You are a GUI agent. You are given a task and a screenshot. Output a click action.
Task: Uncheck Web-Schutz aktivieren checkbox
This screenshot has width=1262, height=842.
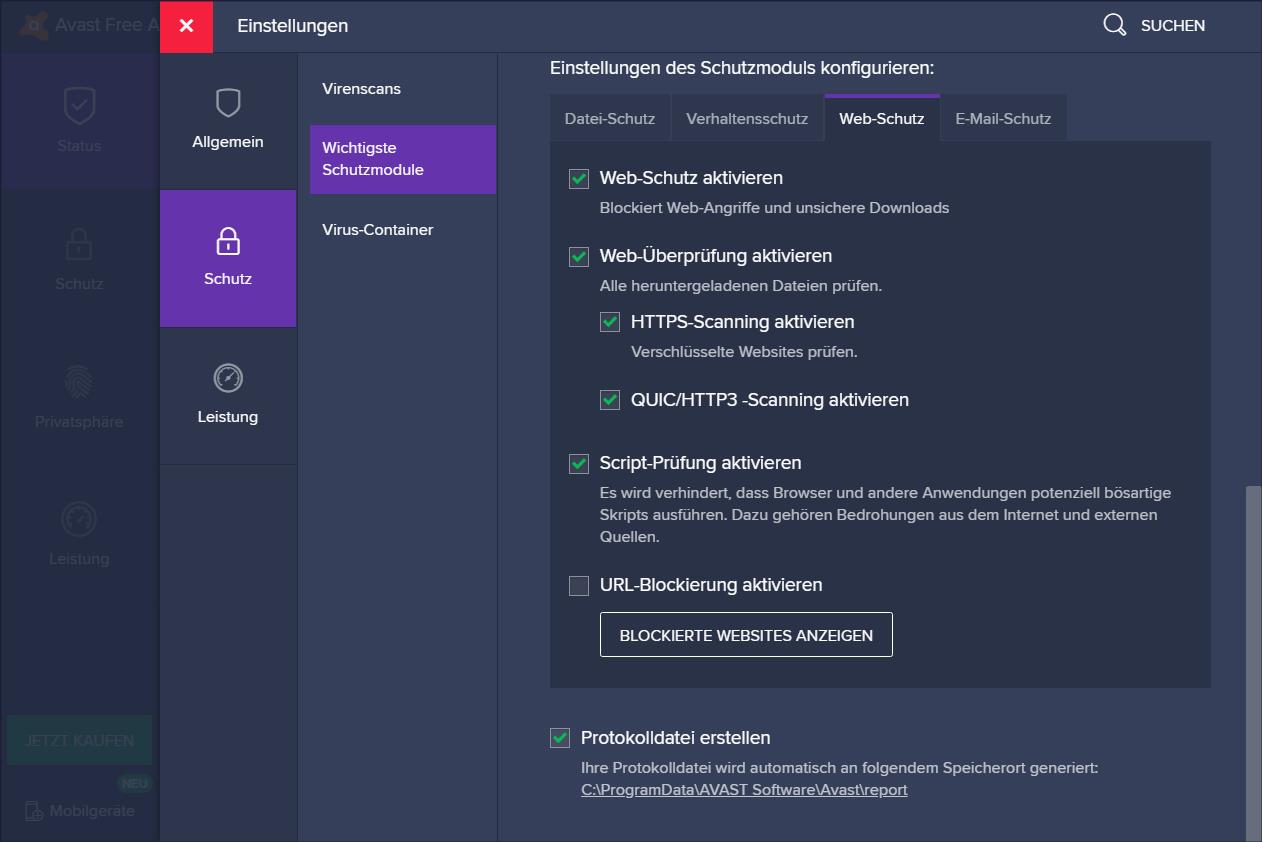click(579, 179)
